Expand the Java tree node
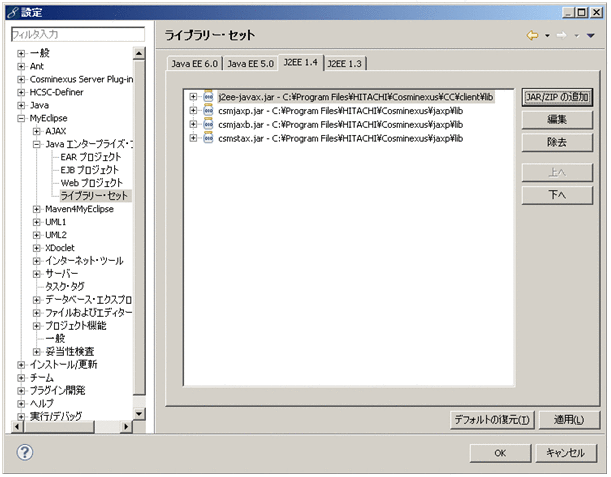Screen dimensions: 611x477 pyautogui.click(x=21, y=105)
